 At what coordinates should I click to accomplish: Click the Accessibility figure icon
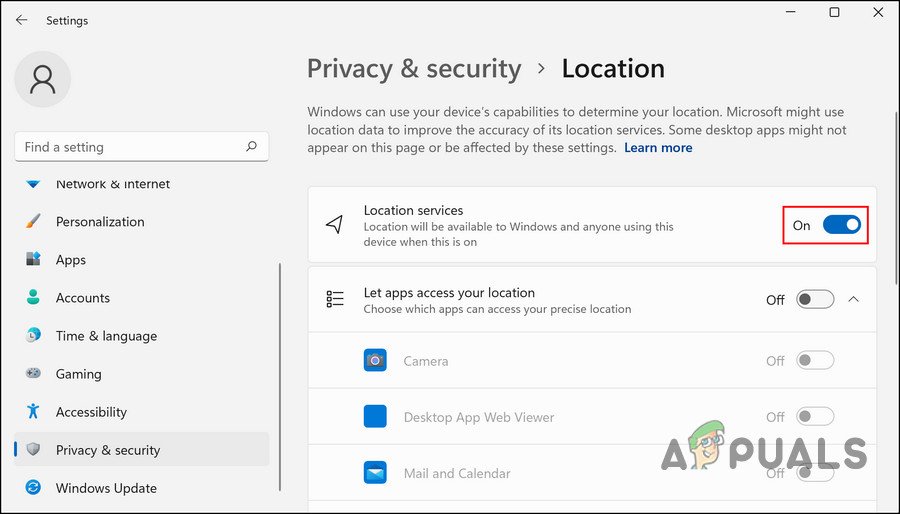(x=33, y=411)
